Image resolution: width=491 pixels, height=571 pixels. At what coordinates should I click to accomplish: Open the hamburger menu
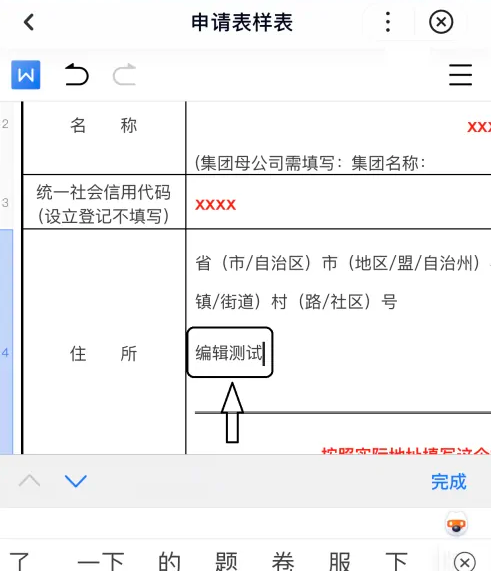(x=460, y=75)
